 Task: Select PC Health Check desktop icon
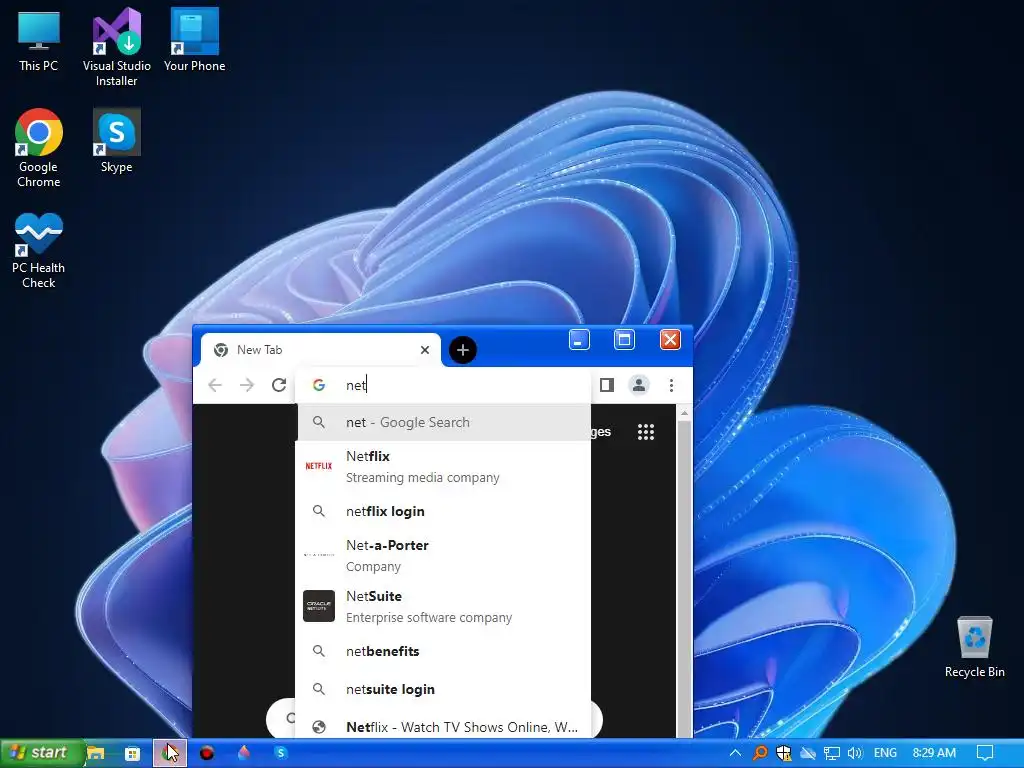click(39, 251)
